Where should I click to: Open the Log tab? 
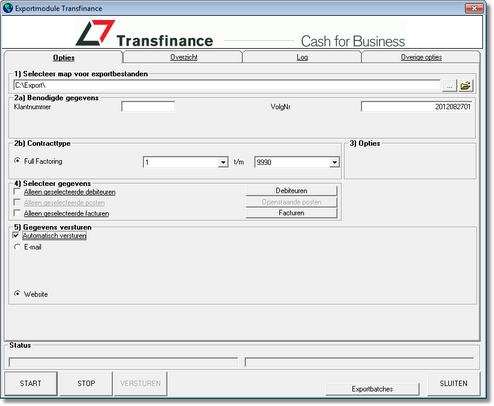point(302,57)
